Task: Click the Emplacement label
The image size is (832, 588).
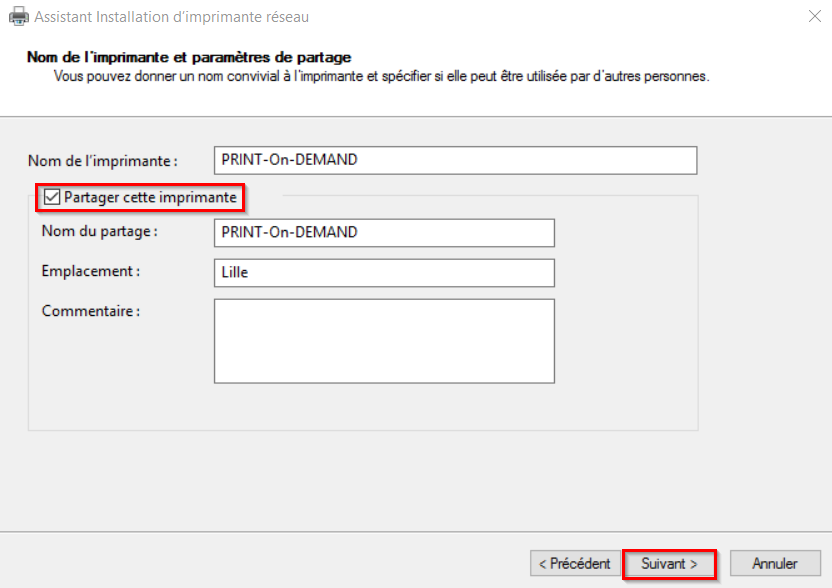Action: pyautogui.click(x=91, y=271)
